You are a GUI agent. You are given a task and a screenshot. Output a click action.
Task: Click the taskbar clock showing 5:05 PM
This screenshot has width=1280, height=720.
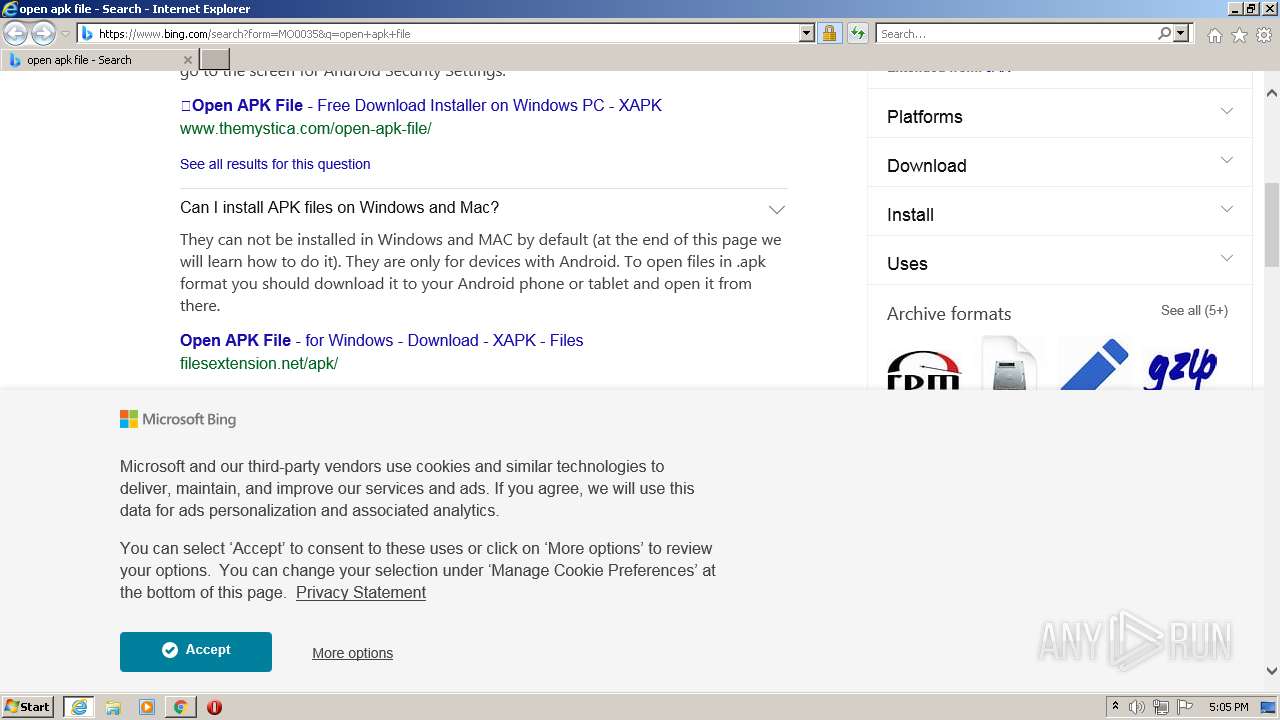1228,707
